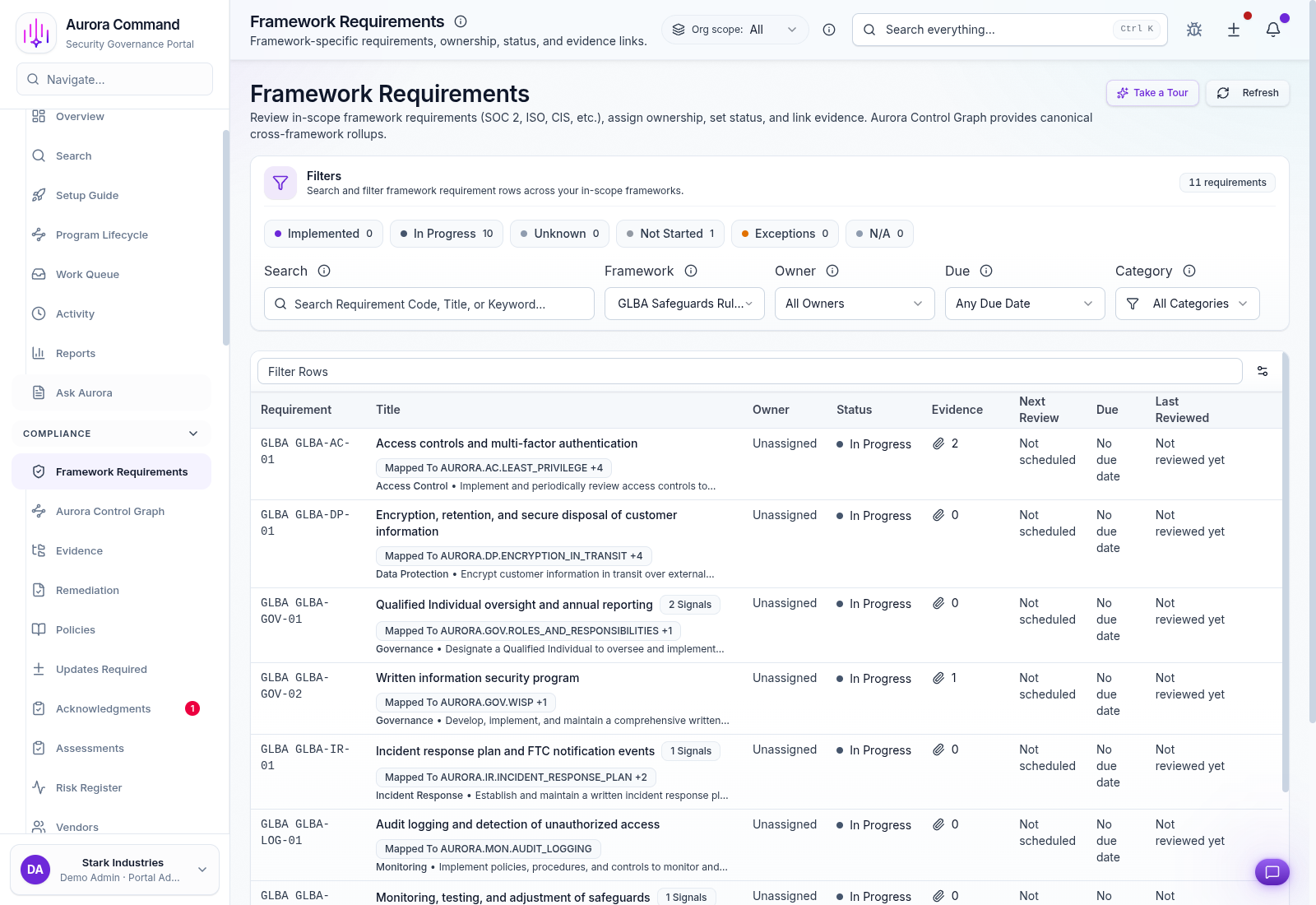Open the Ask Aurora panel

[84, 392]
